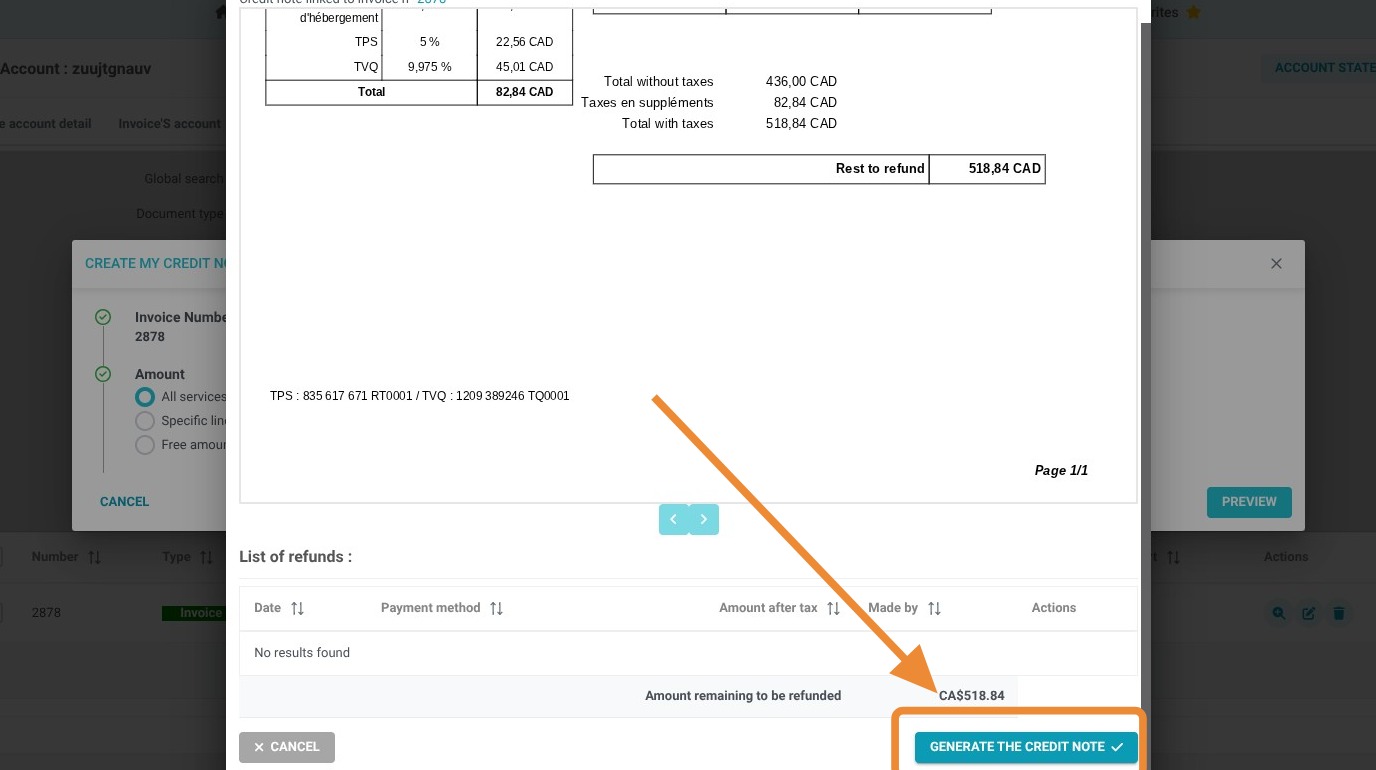Screen dimensions: 1376x770
Task: Select All services amount radio option
Action: coord(145,397)
